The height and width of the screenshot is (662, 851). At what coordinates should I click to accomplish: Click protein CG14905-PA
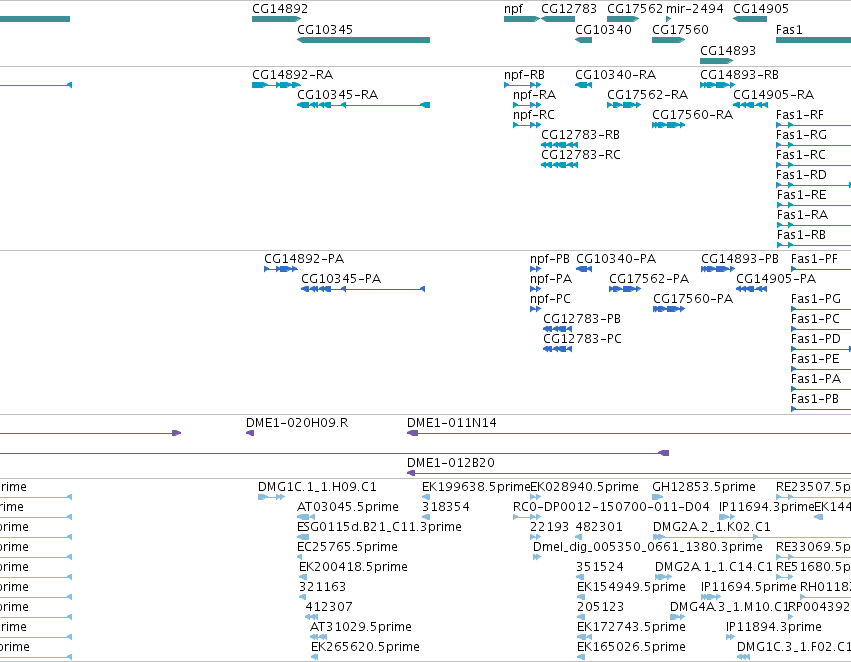(x=752, y=289)
